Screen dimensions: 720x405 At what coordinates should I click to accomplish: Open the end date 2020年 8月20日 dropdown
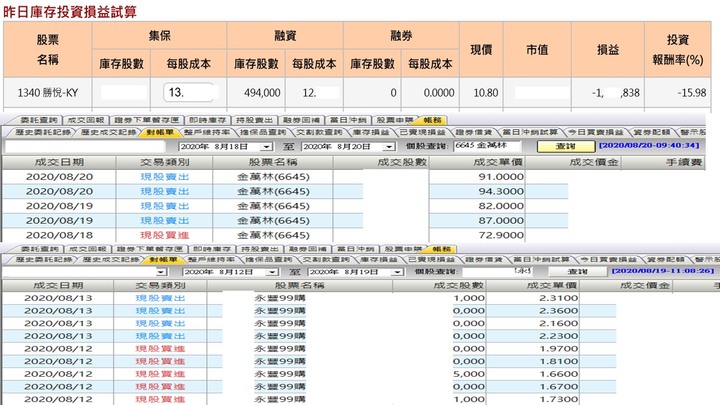tap(389, 146)
